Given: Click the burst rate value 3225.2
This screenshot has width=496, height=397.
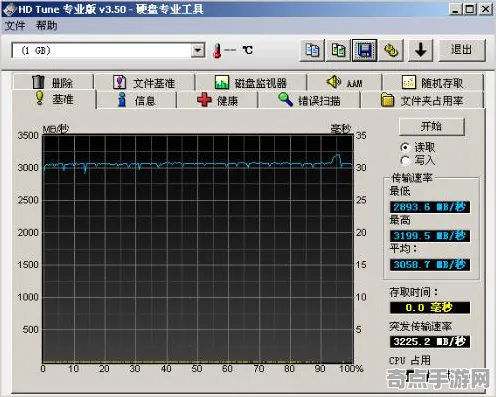Looking at the screenshot, I should point(430,342).
